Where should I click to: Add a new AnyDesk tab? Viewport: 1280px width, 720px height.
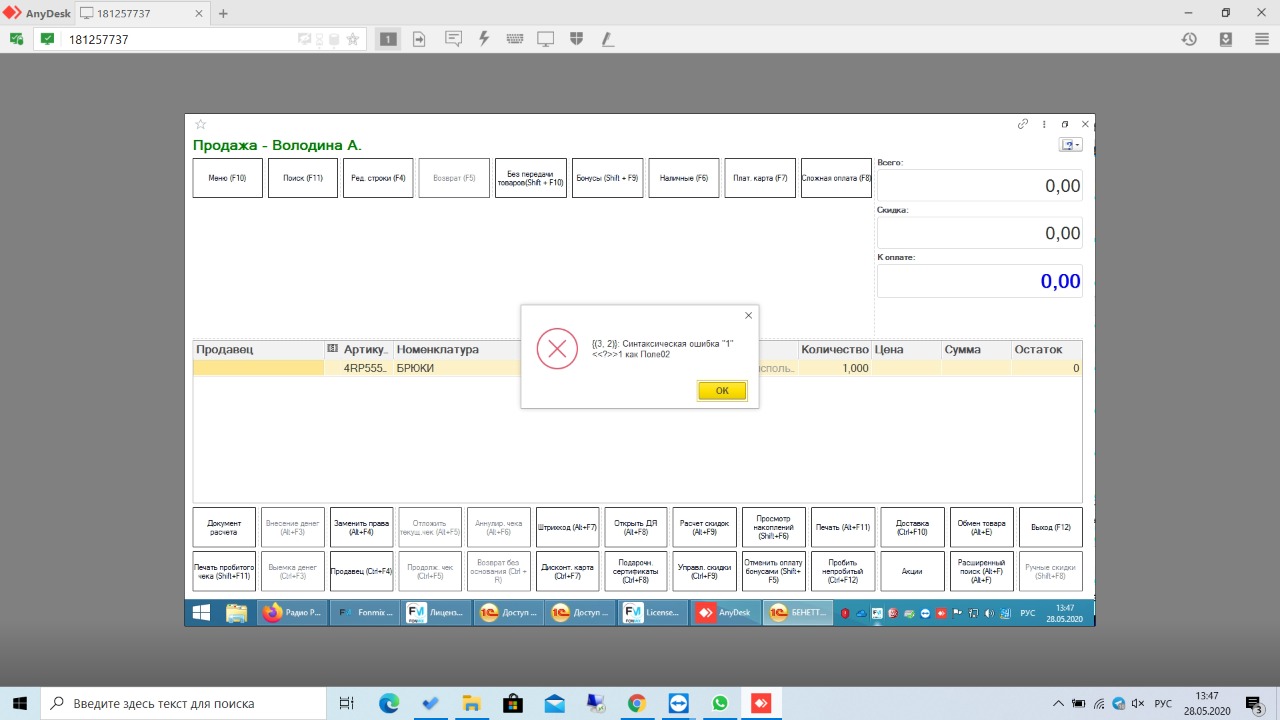(223, 13)
